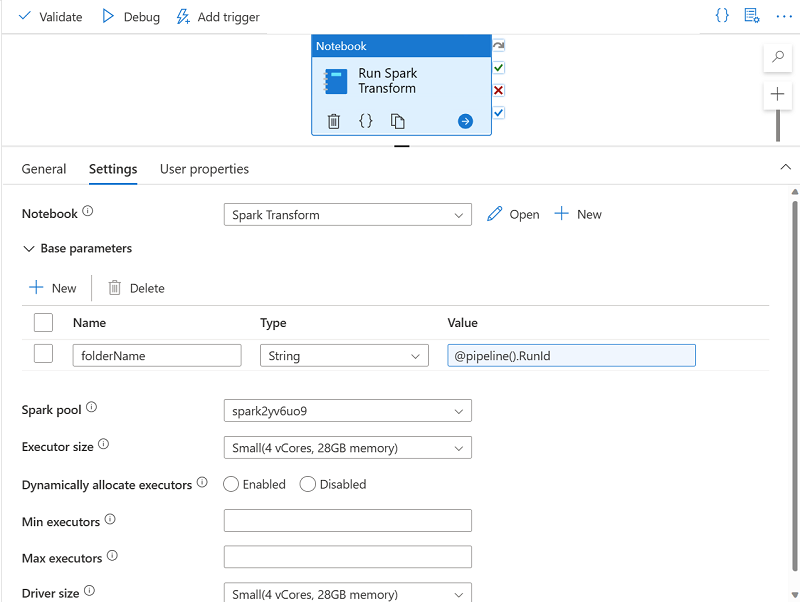Switch to the General tab

click(x=44, y=169)
